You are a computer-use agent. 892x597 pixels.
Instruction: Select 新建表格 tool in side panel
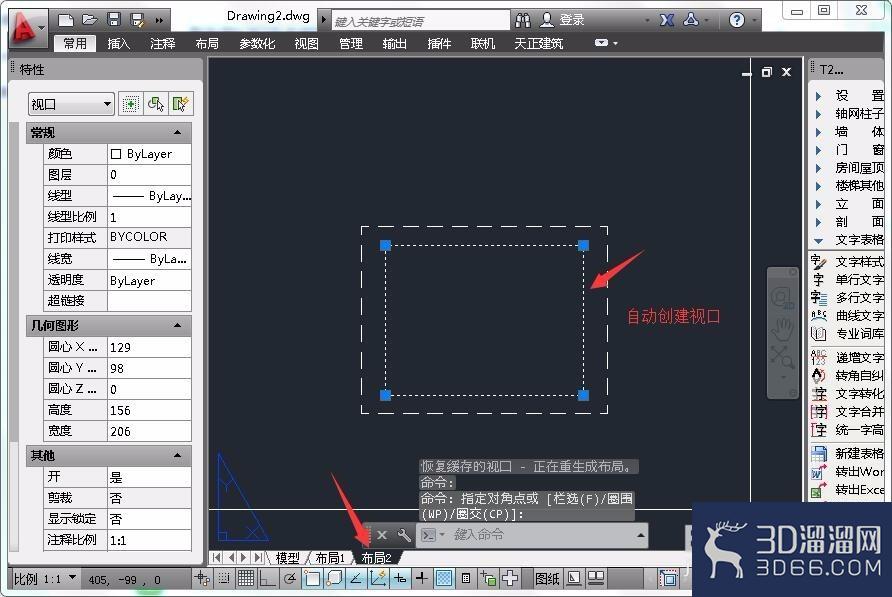(846, 454)
